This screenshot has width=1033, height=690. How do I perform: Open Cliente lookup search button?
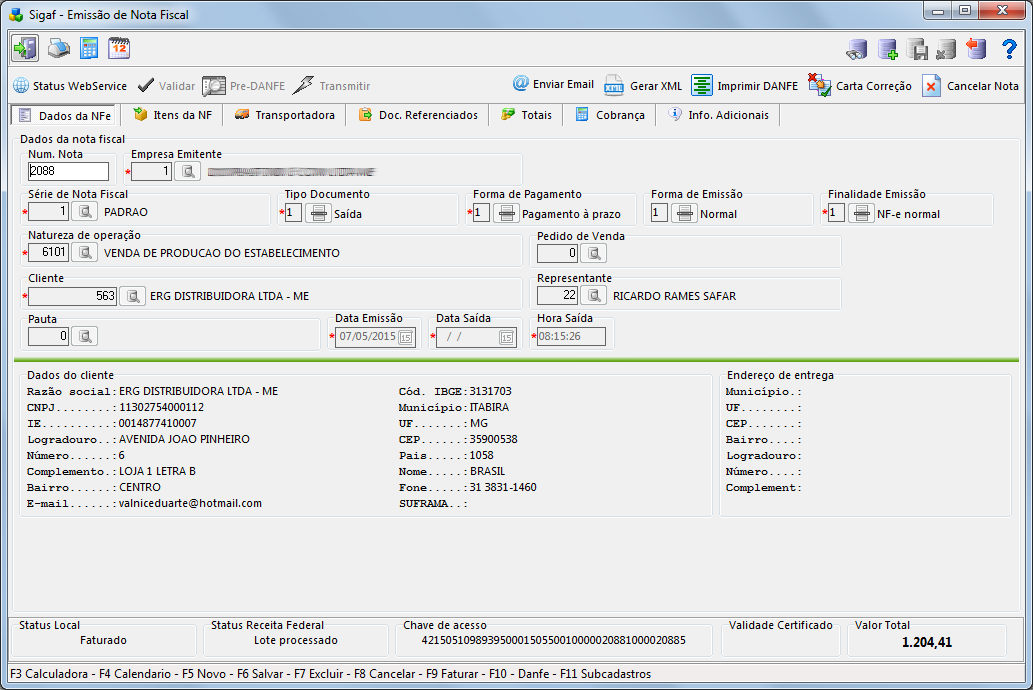(x=132, y=296)
